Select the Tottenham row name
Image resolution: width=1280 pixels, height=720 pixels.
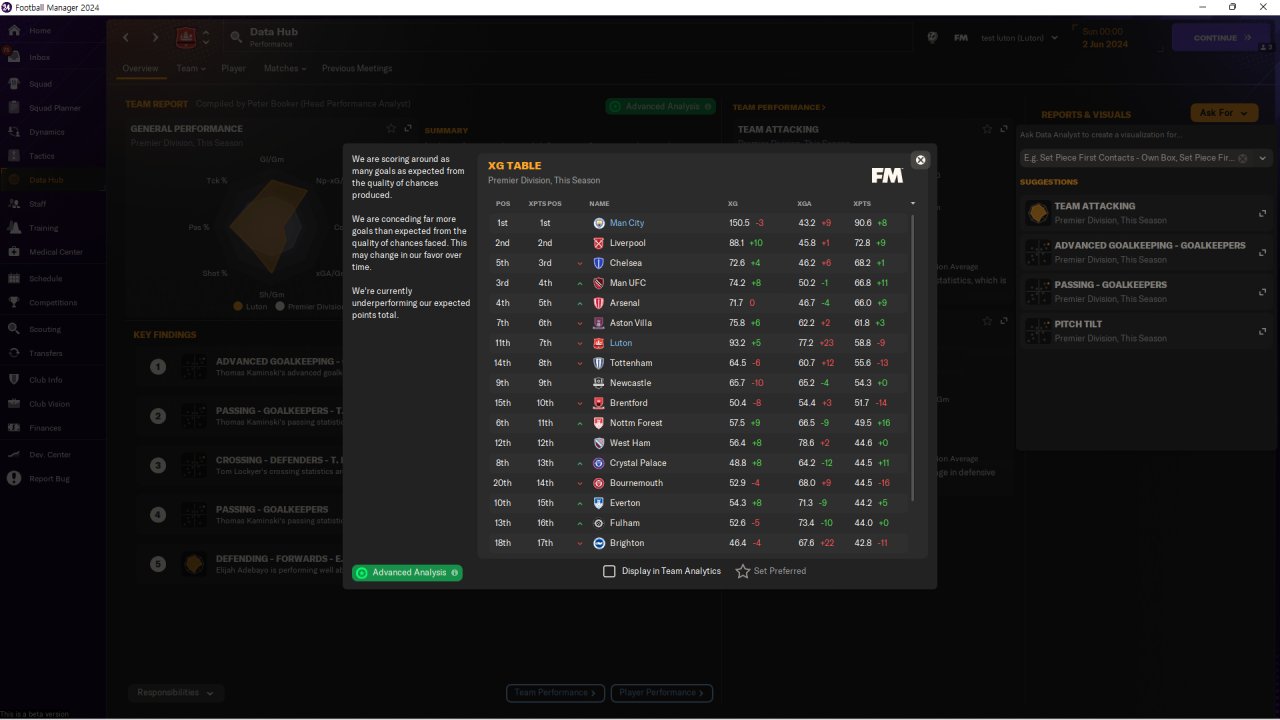[x=631, y=363]
